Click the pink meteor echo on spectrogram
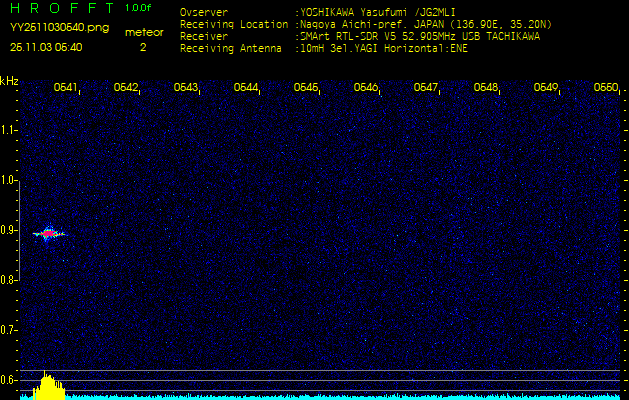This screenshot has height=400, width=629. pyautogui.click(x=49, y=233)
